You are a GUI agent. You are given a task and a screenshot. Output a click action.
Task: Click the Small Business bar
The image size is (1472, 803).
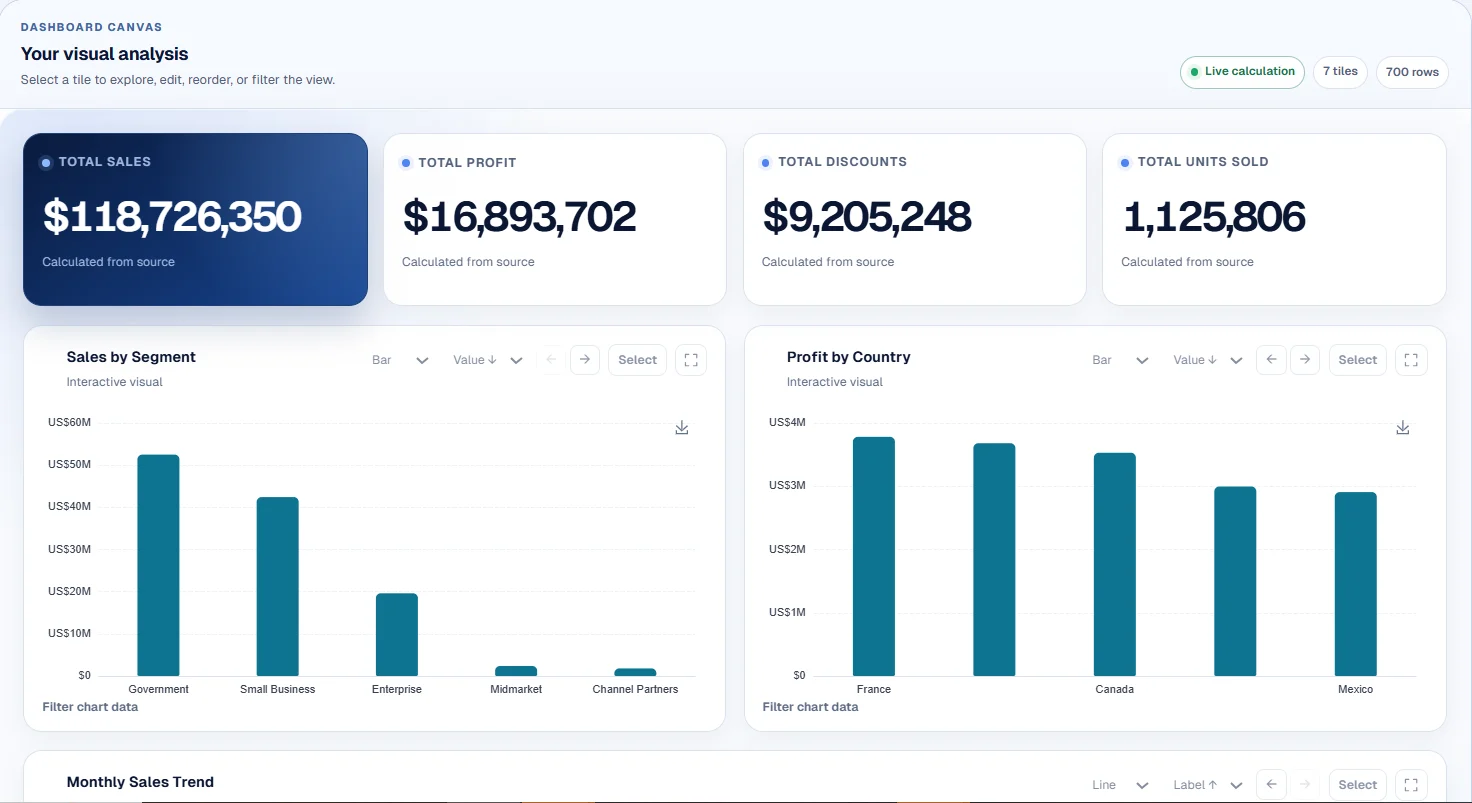[277, 586]
